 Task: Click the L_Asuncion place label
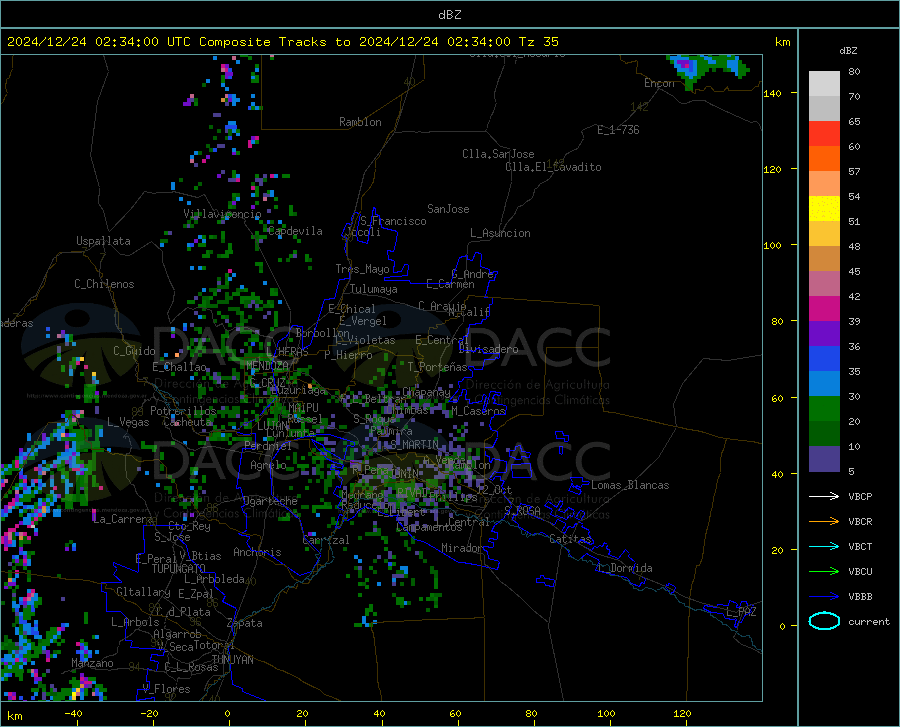pyautogui.click(x=500, y=233)
